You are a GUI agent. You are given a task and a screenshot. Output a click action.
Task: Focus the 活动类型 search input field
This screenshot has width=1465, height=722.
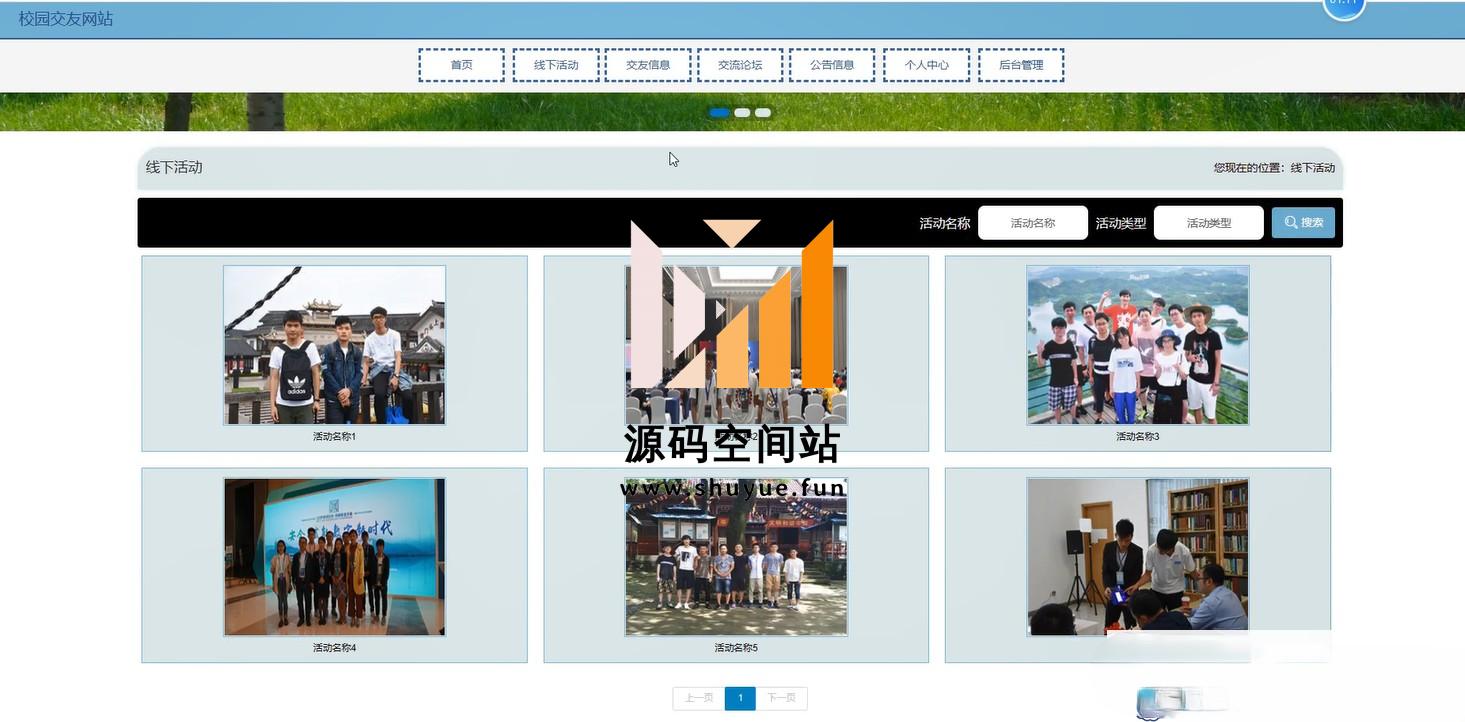(x=1209, y=223)
